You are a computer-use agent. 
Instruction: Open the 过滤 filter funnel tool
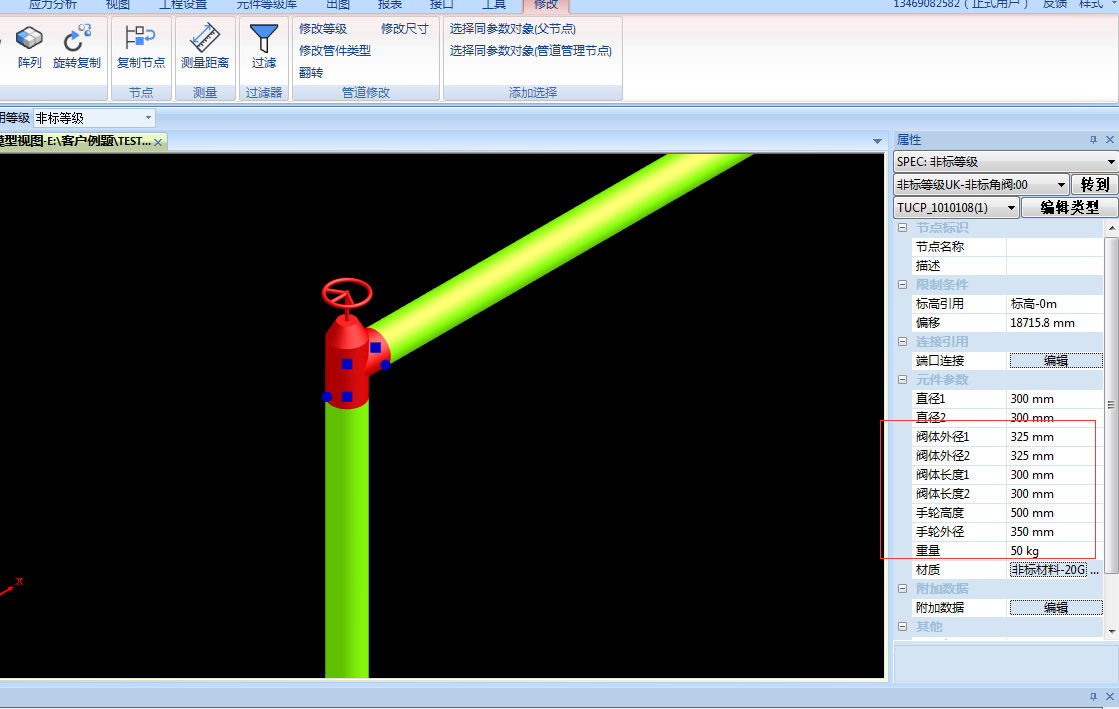264,40
